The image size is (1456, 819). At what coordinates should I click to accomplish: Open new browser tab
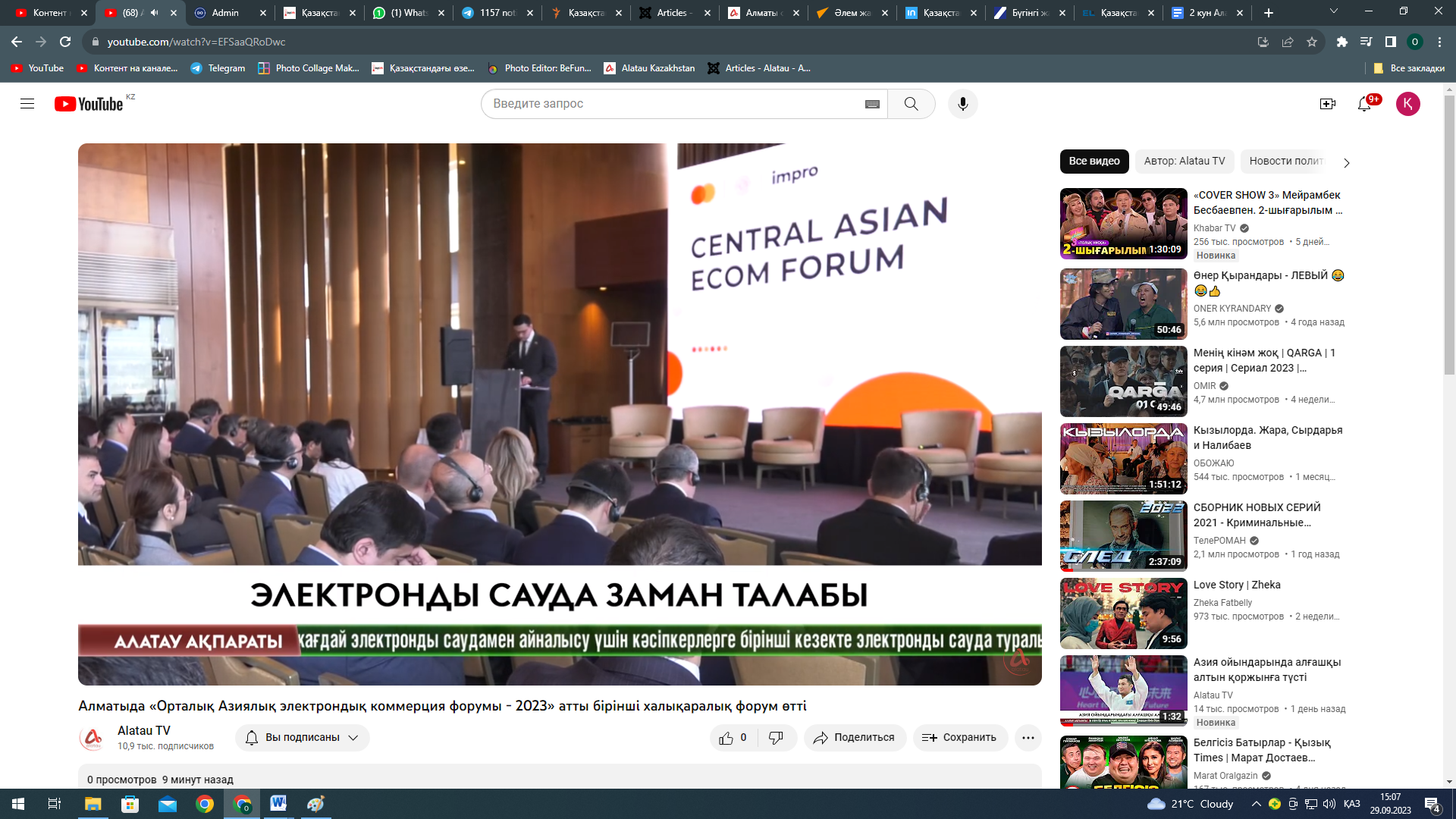(x=1268, y=13)
